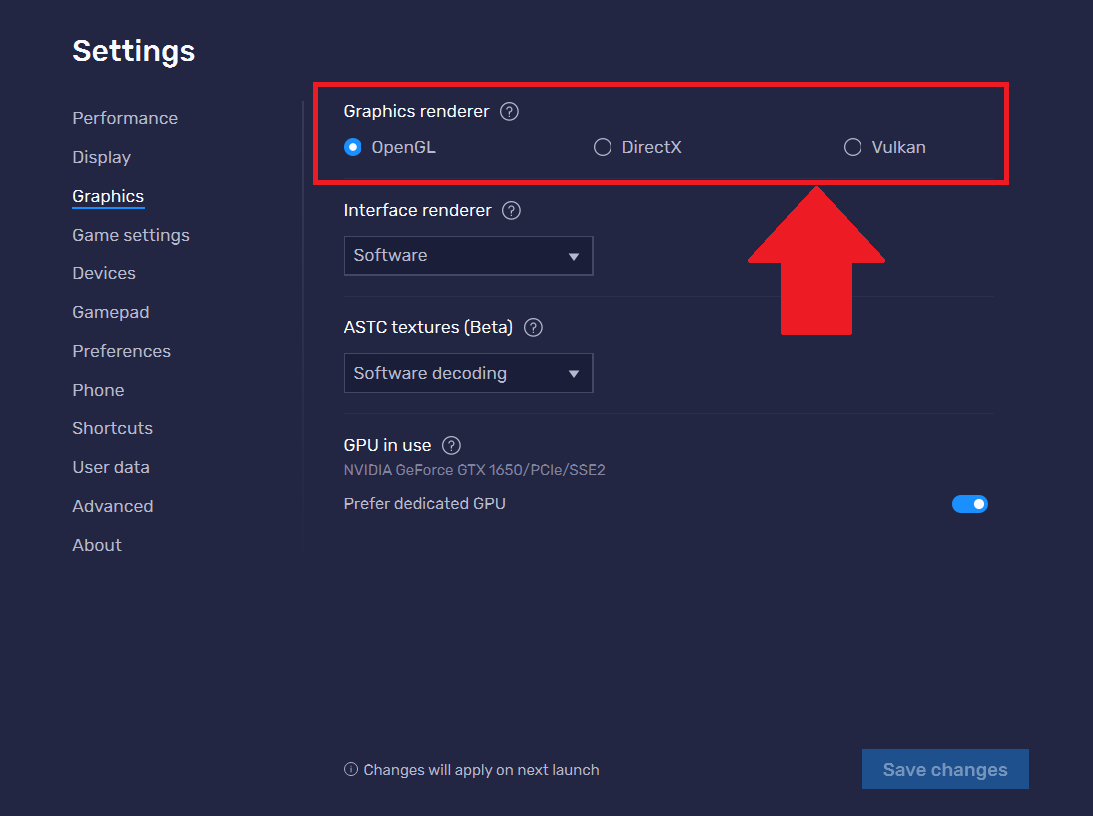The width and height of the screenshot is (1093, 816).
Task: Switch to the Performance settings section
Action: [x=125, y=117]
